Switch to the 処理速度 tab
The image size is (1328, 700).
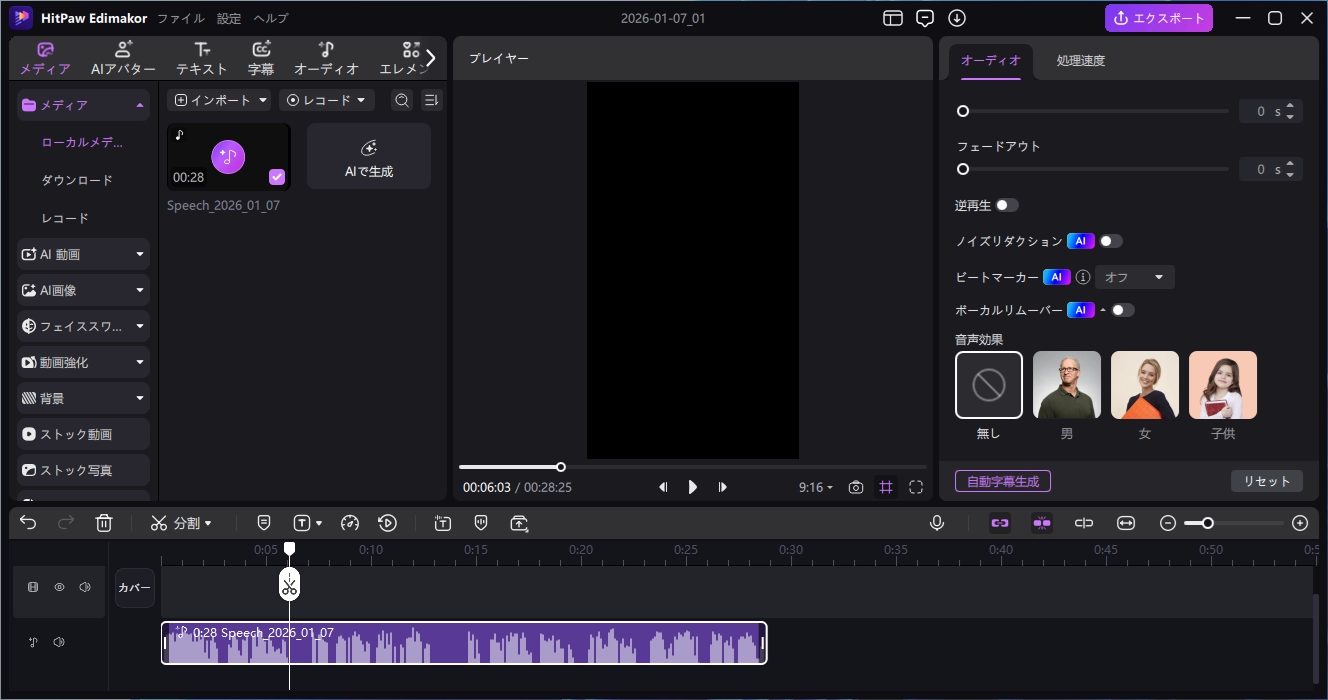click(x=1077, y=60)
